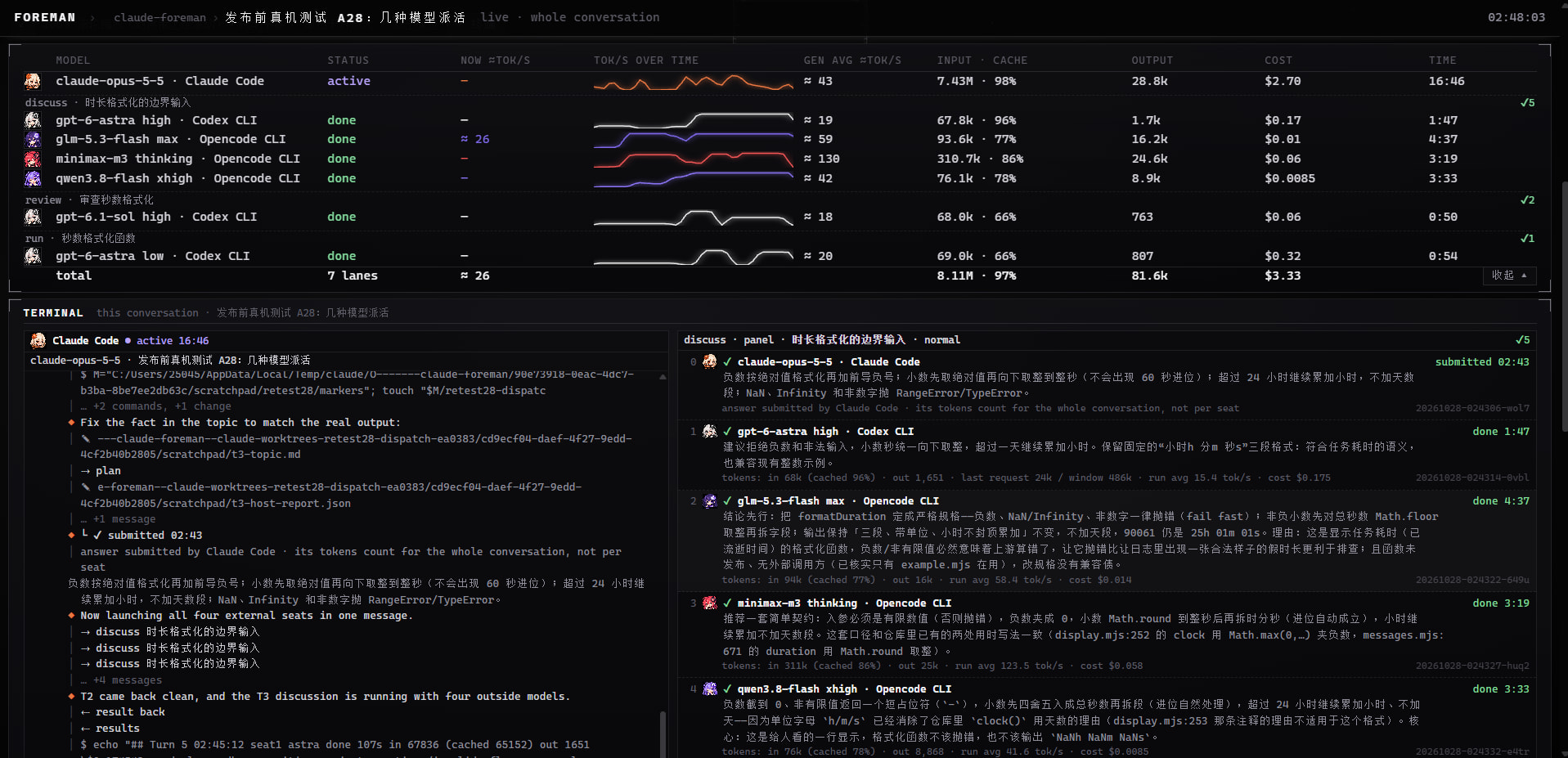Expand the '+4 messages' collapsed line
1568x758 pixels.
[x=121, y=680]
